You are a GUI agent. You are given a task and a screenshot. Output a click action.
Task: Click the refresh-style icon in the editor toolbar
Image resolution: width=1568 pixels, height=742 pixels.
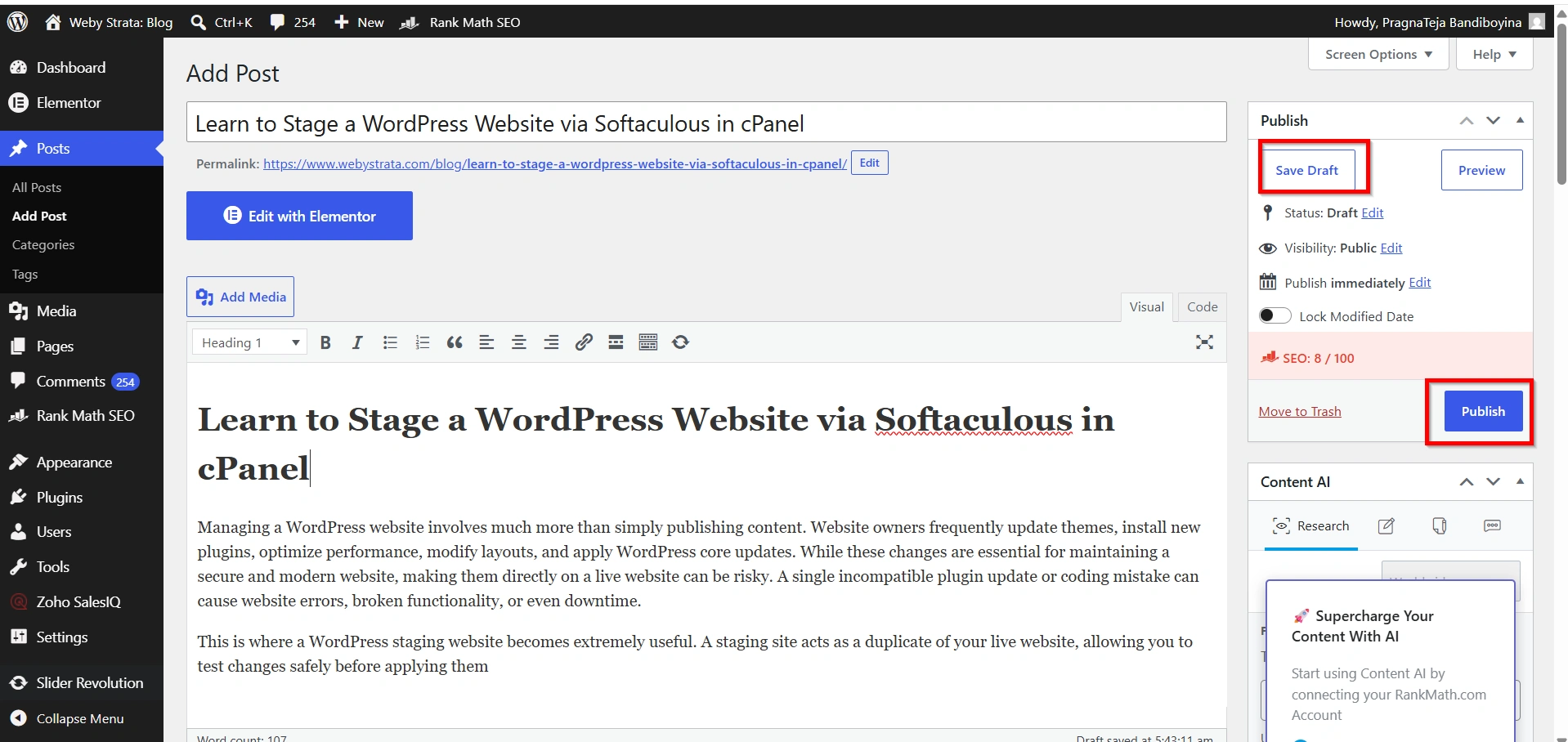point(680,342)
